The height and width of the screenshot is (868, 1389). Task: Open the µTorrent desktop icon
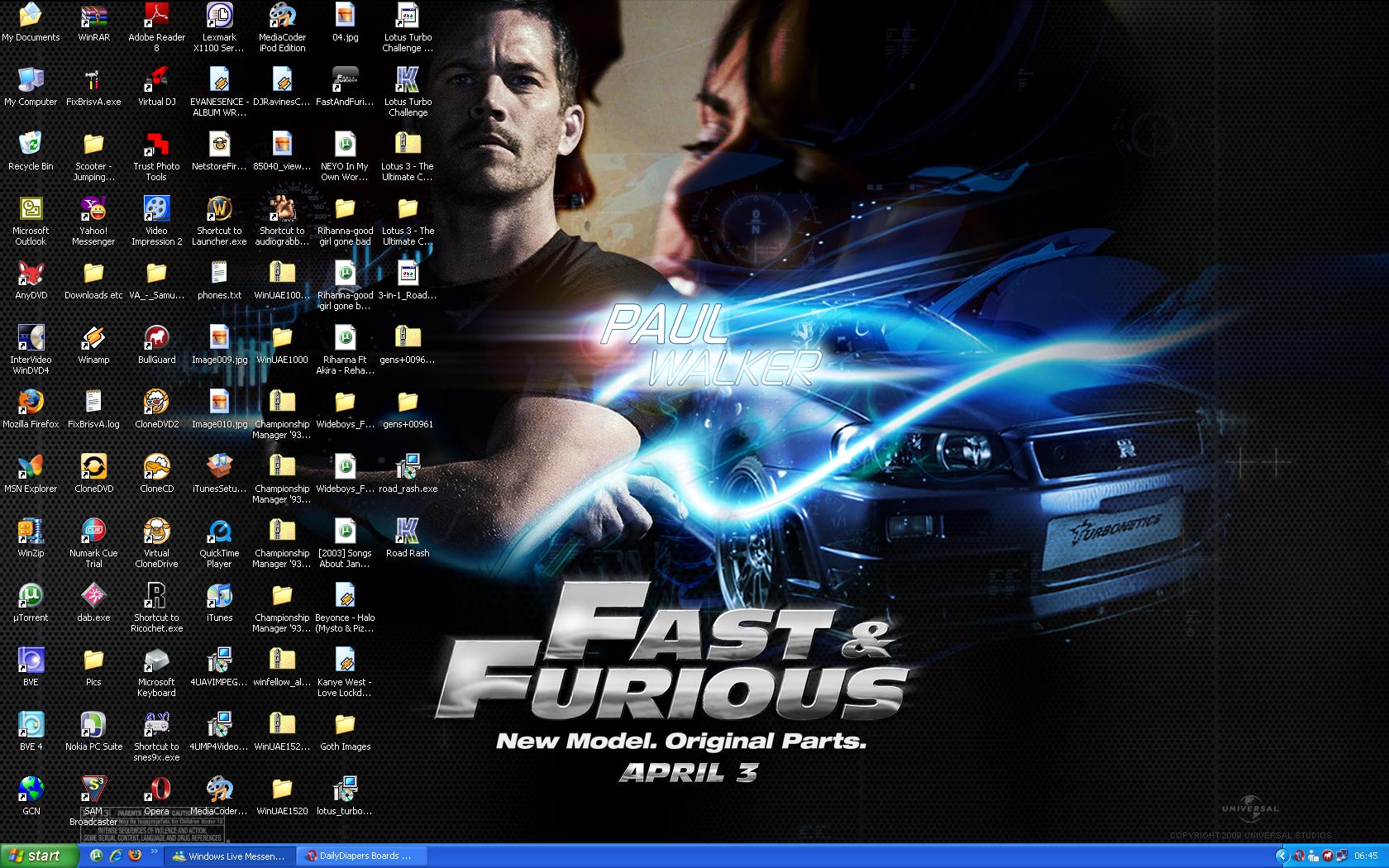[x=31, y=603]
